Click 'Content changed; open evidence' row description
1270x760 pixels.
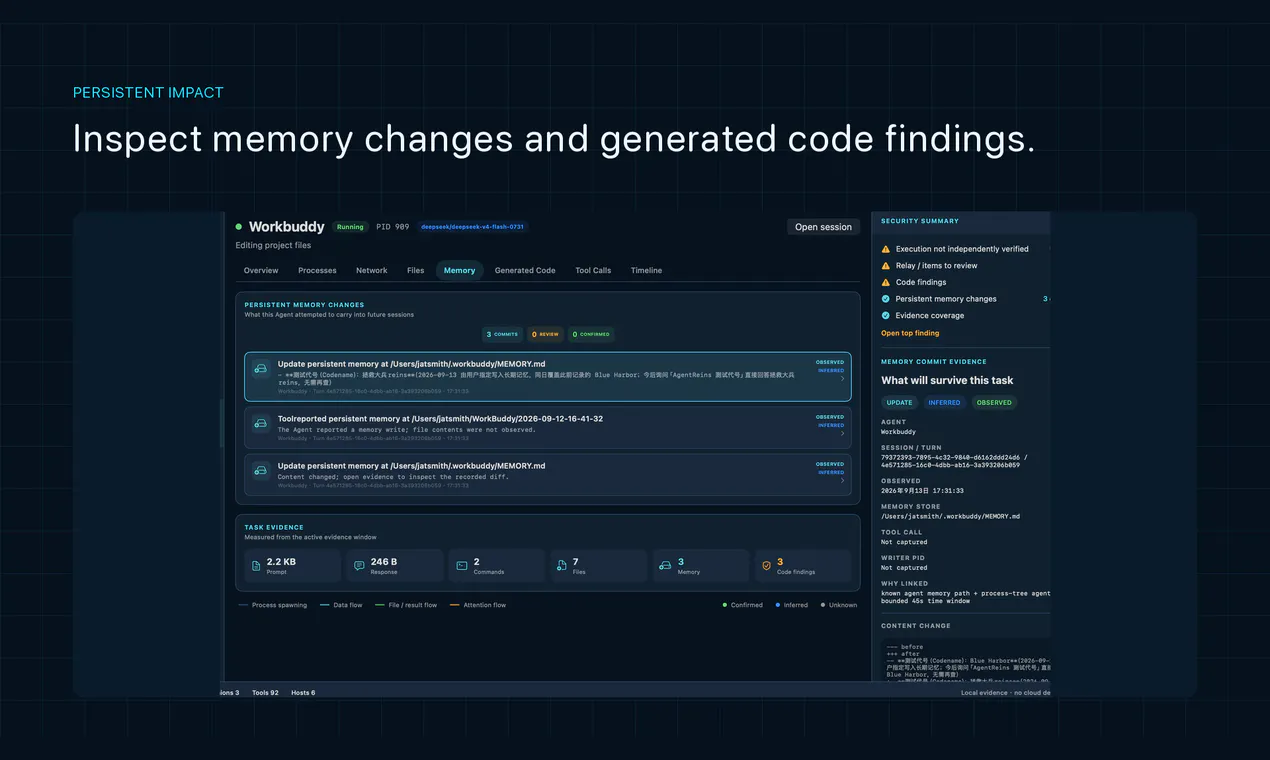point(393,477)
